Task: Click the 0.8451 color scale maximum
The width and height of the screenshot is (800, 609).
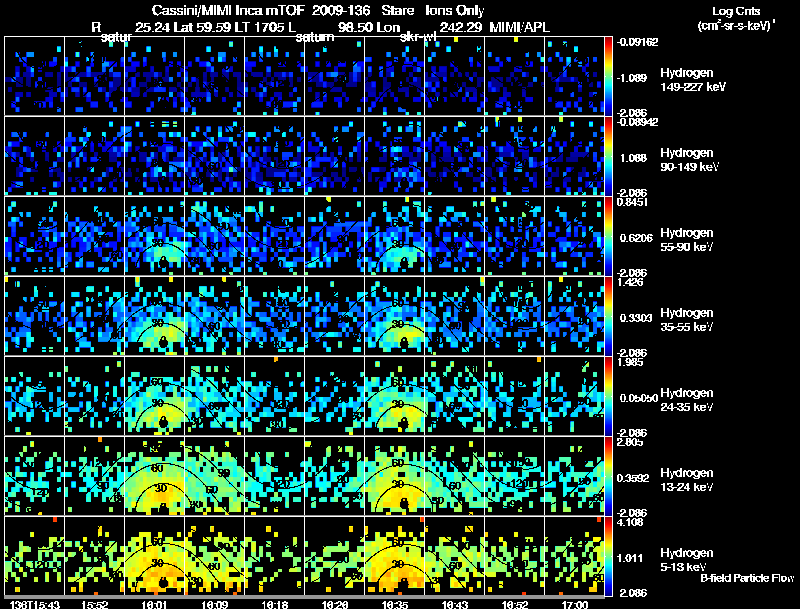Action: tap(633, 202)
